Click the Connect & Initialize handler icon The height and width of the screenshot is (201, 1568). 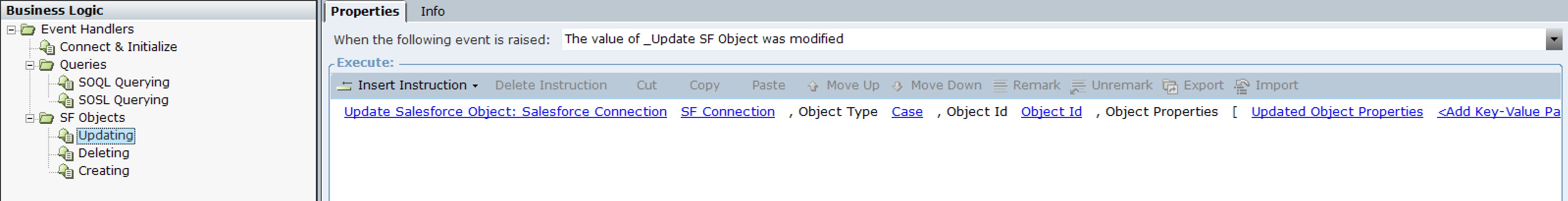point(47,47)
